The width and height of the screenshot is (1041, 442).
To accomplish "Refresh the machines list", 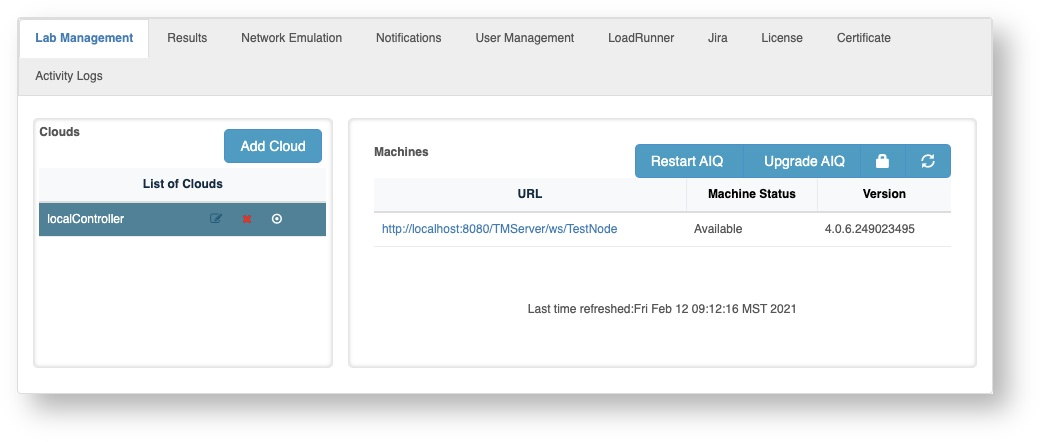I will [928, 161].
